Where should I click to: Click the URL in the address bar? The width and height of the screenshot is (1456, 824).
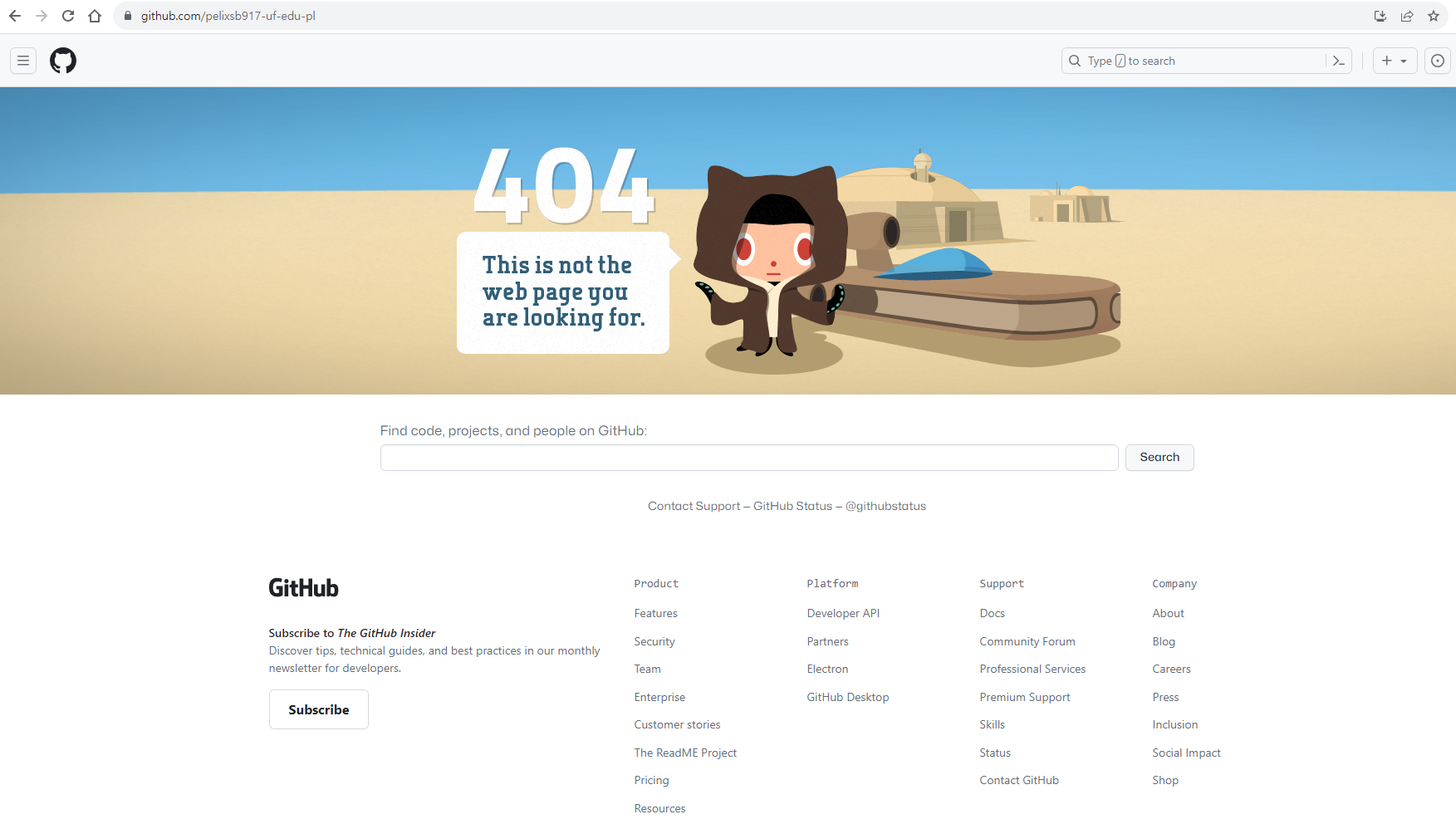228,16
